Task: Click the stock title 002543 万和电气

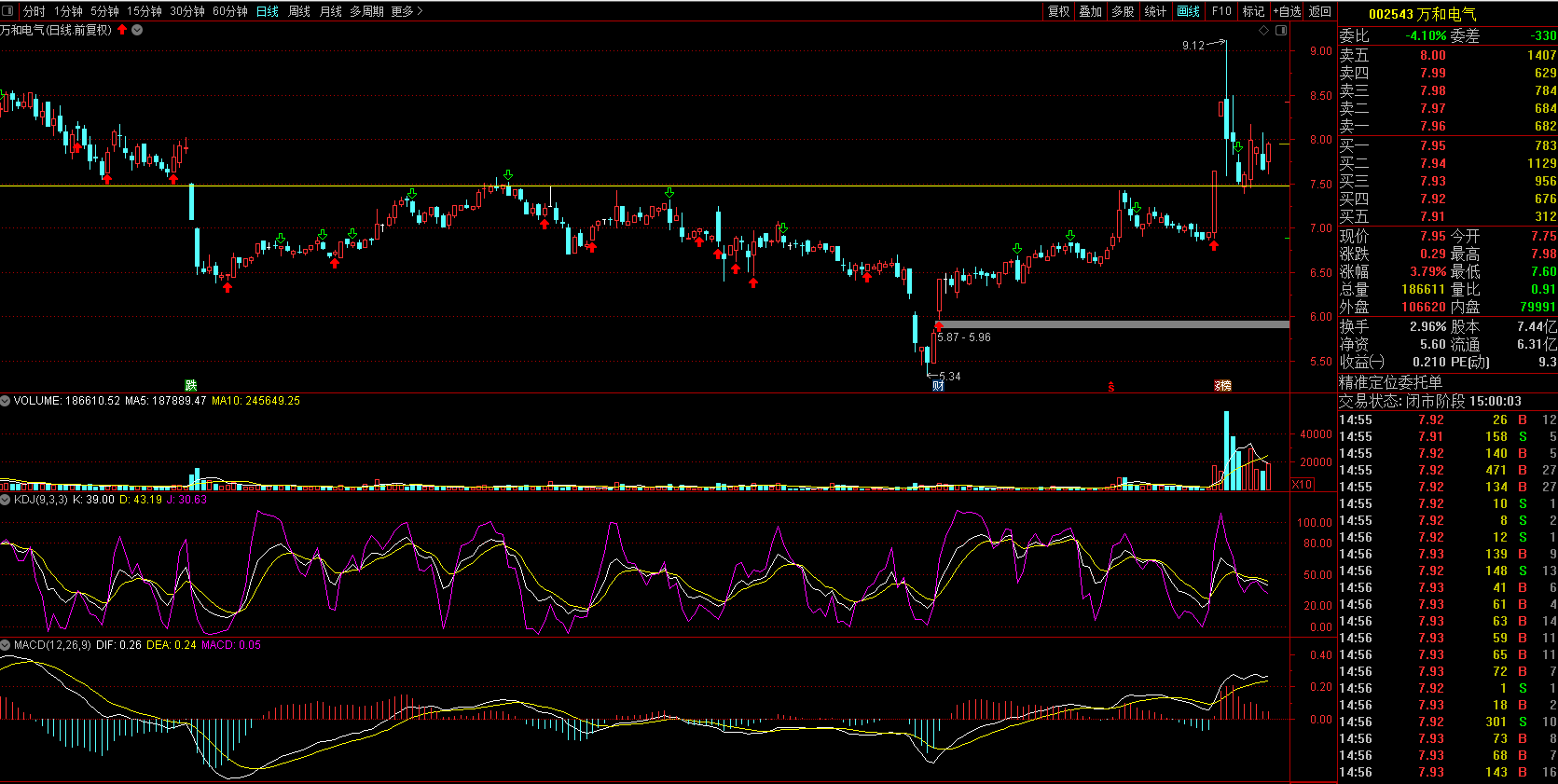Action: pos(1422,14)
